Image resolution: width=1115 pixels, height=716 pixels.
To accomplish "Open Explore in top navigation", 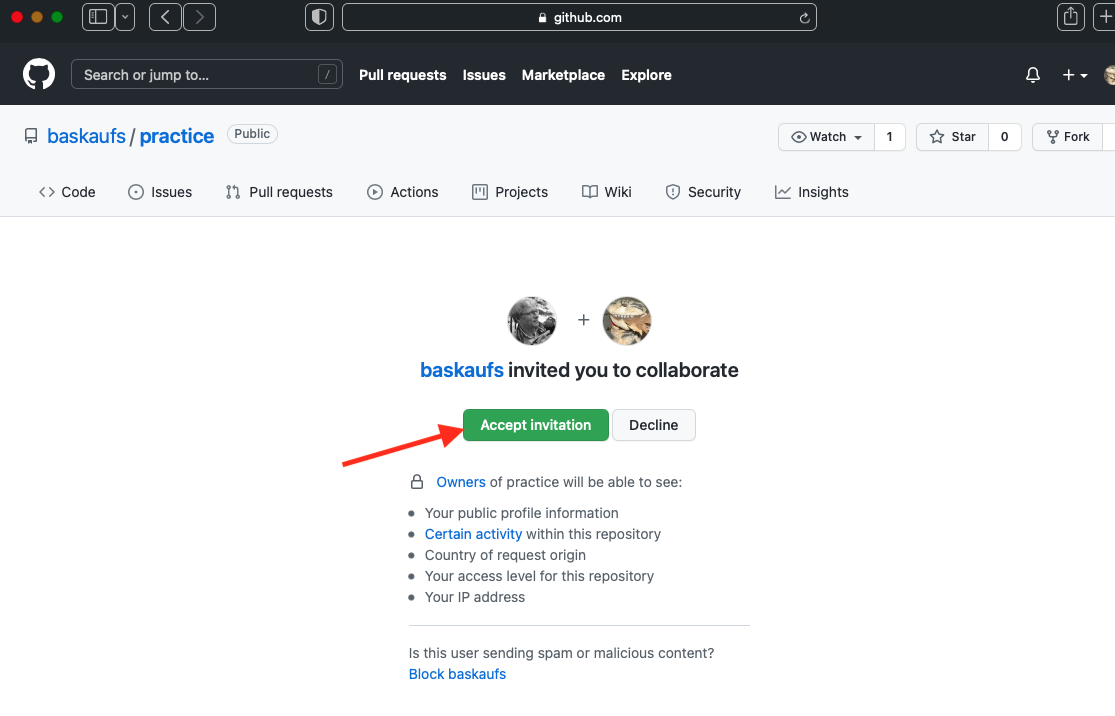I will pos(646,75).
